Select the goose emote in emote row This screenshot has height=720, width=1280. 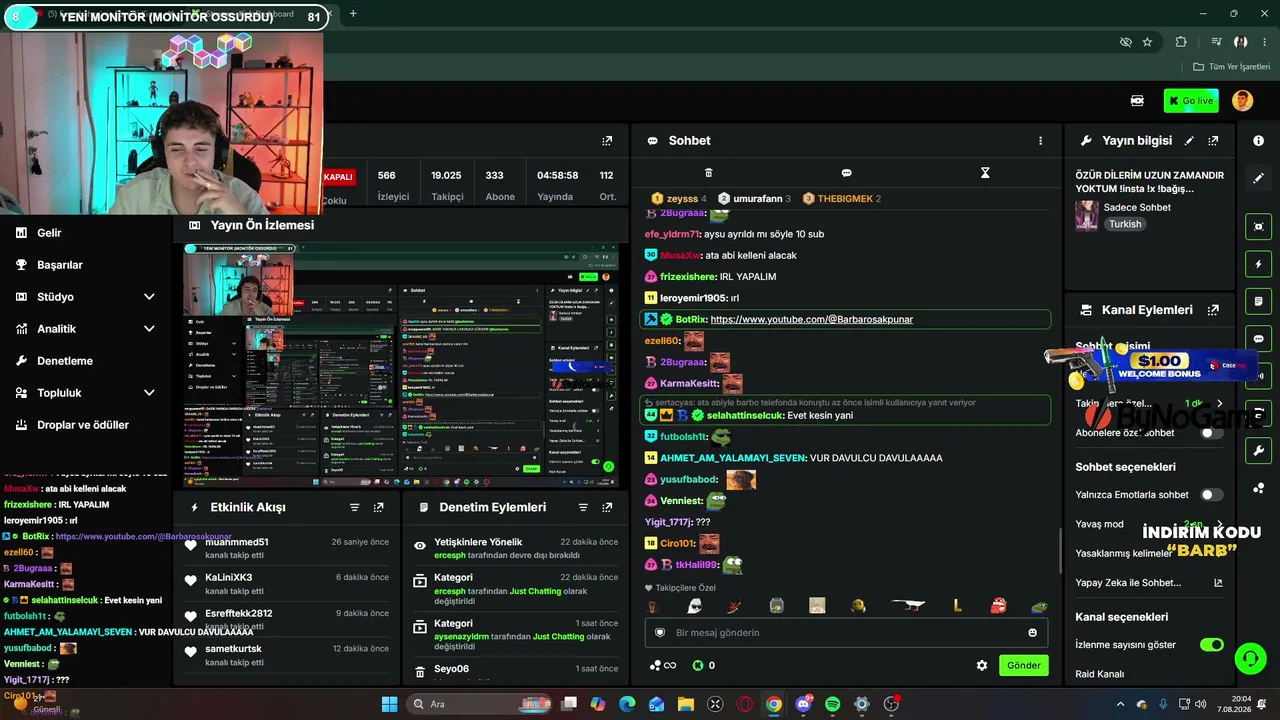click(x=909, y=606)
